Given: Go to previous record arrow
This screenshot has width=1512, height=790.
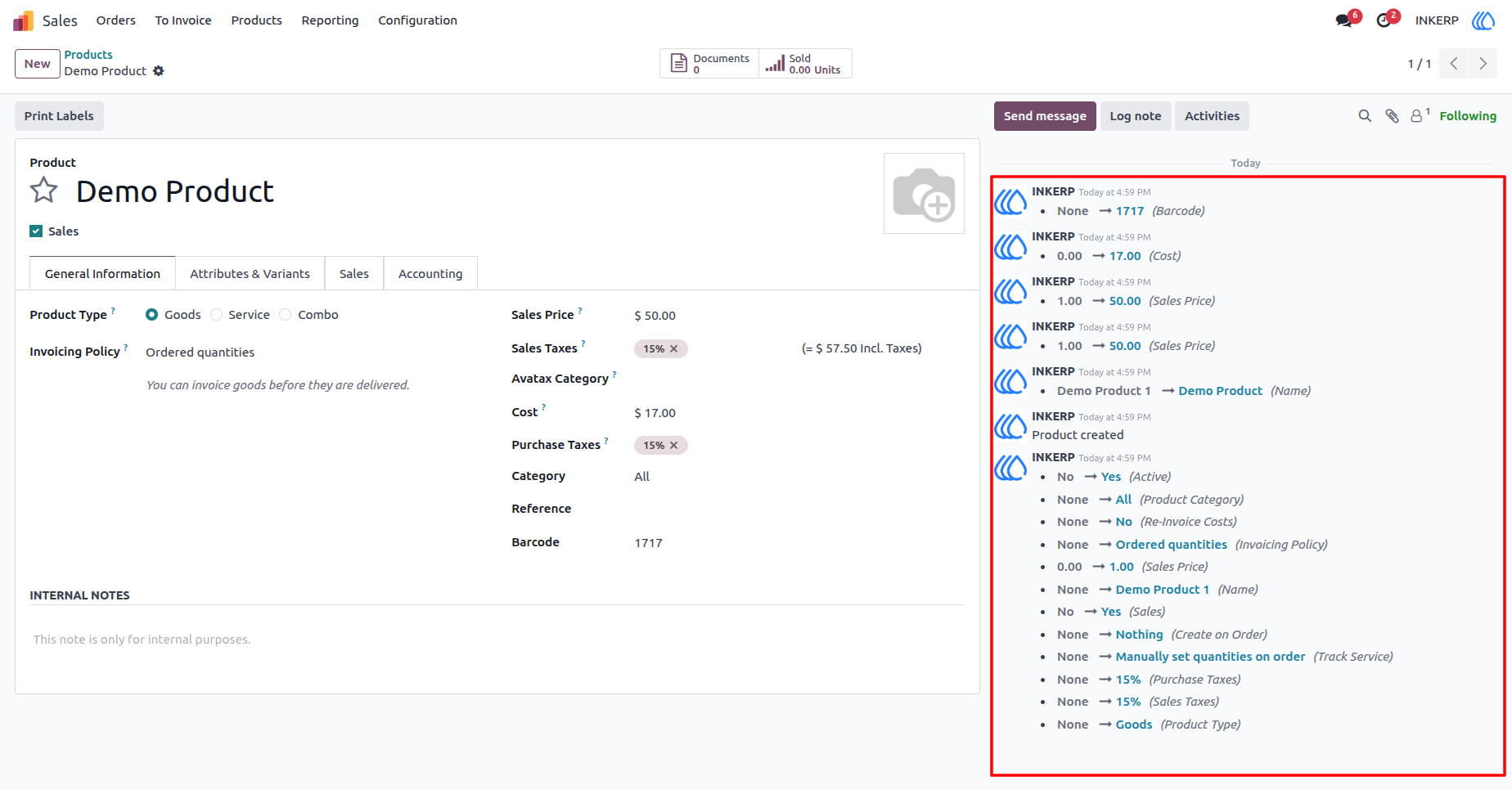Looking at the screenshot, I should (x=1454, y=64).
